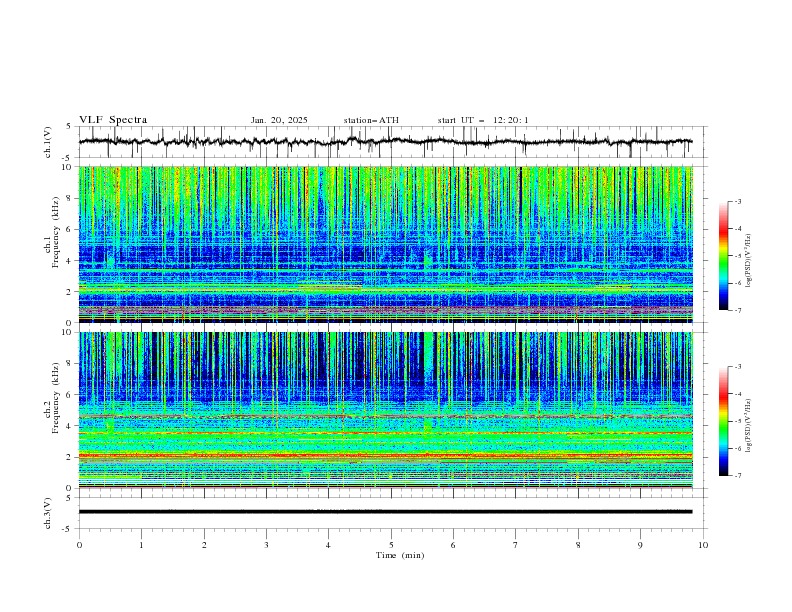Click the "VLF Spectra" title text

coord(113,120)
